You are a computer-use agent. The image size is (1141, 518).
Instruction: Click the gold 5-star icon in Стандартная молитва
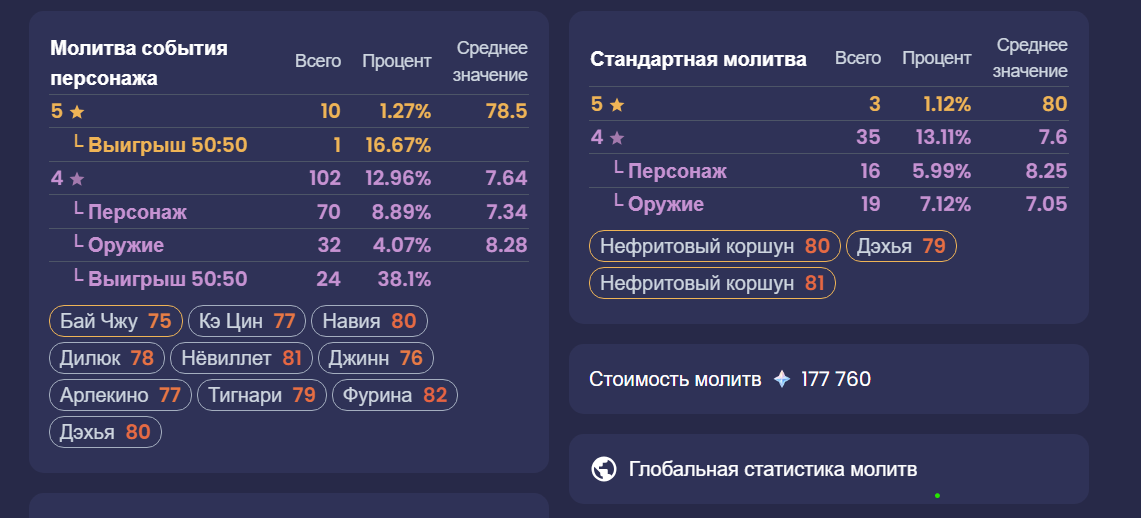pyautogui.click(x=617, y=104)
